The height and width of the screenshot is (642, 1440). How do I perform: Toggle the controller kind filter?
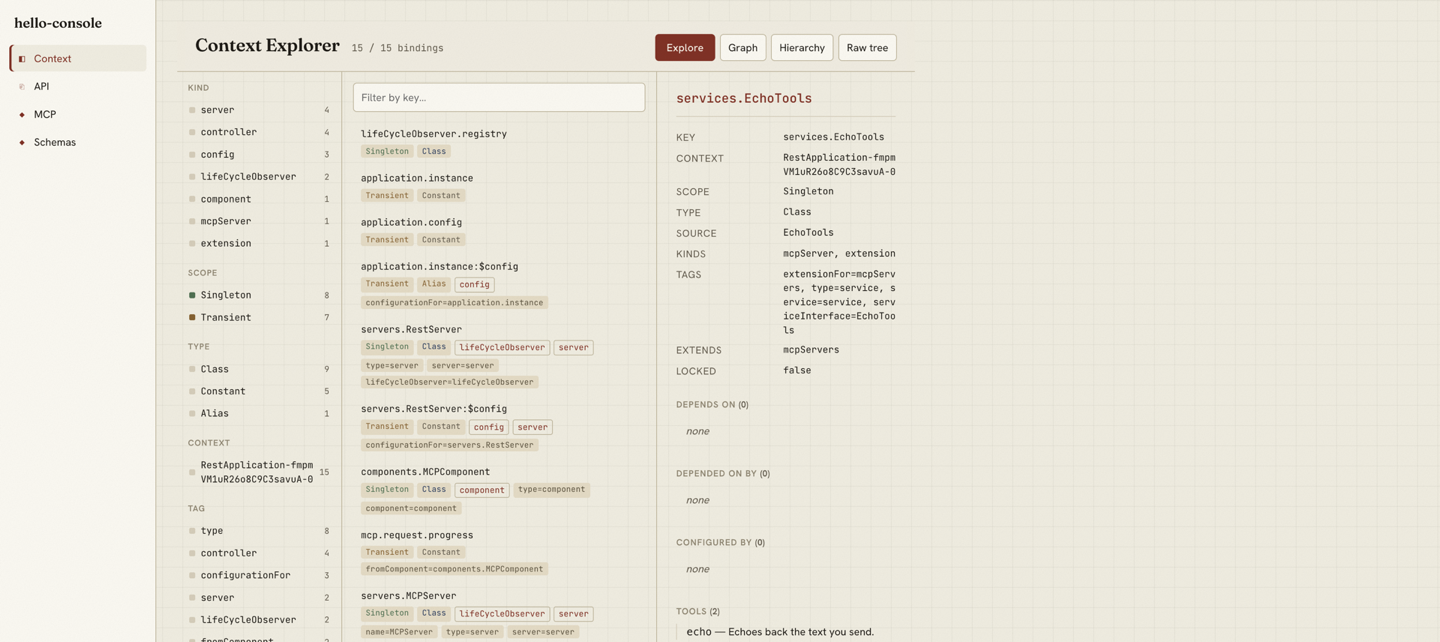click(259, 132)
